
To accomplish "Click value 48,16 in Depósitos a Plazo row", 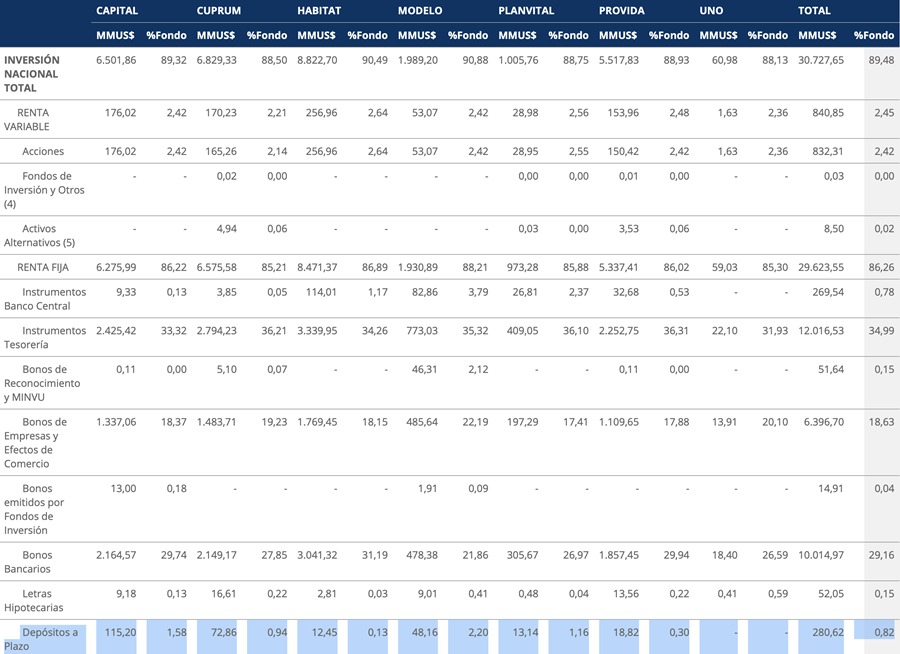I will [425, 632].
